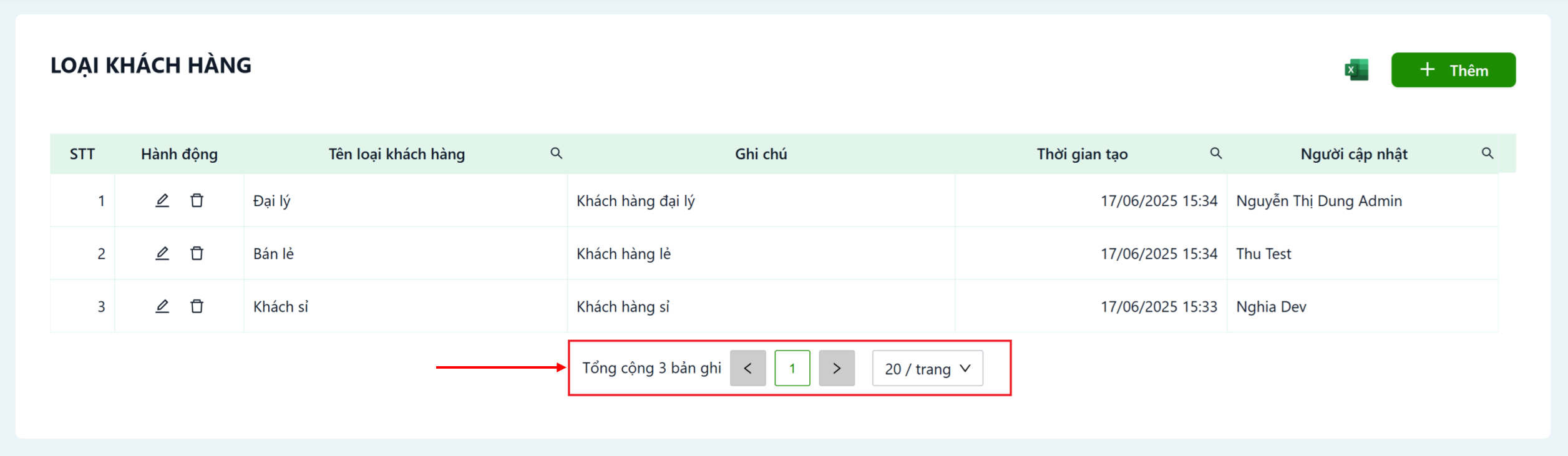Click the green Thêm button
Viewport: 1568px width, 456px height.
pos(1453,70)
